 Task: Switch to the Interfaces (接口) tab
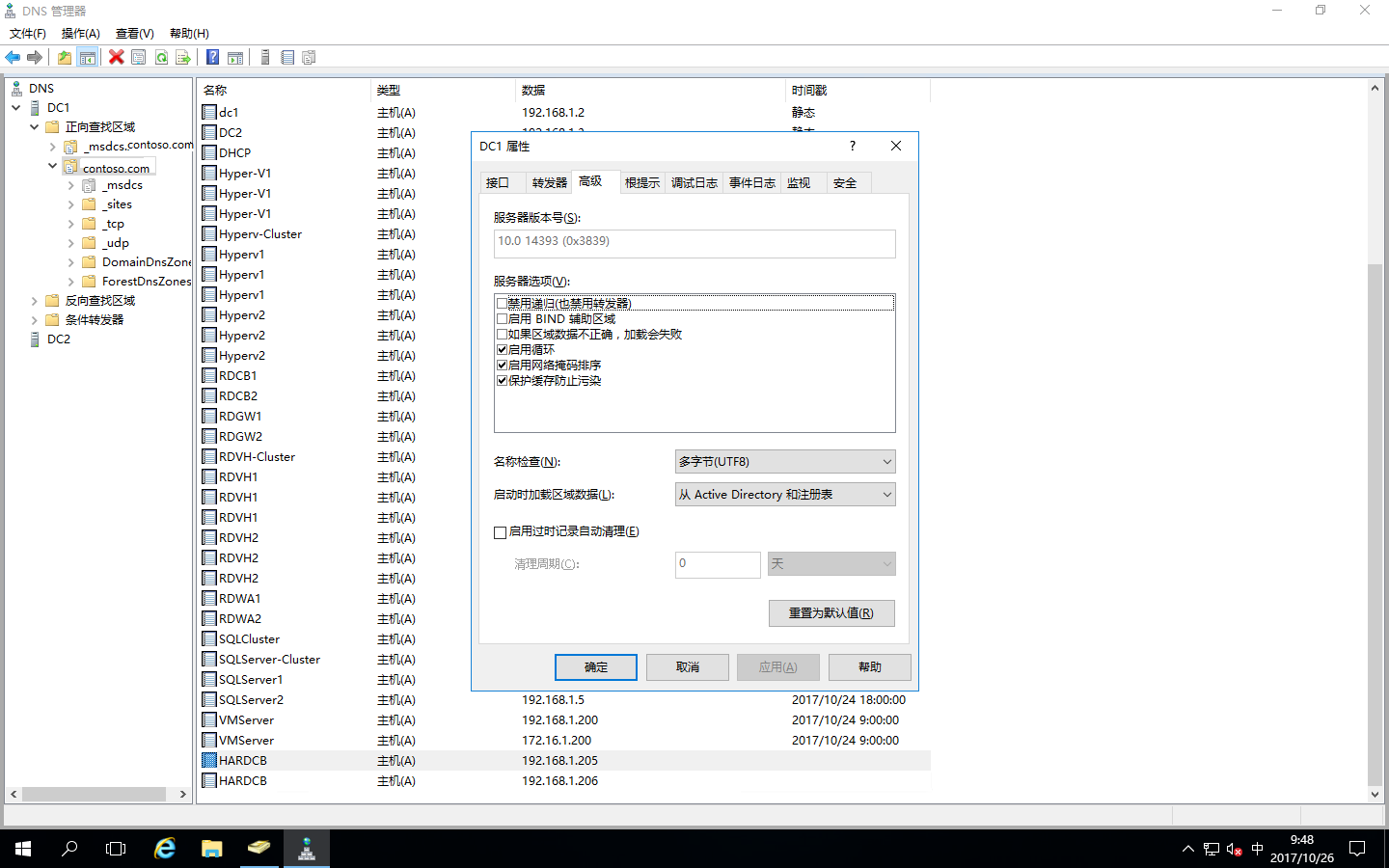pyautogui.click(x=498, y=183)
